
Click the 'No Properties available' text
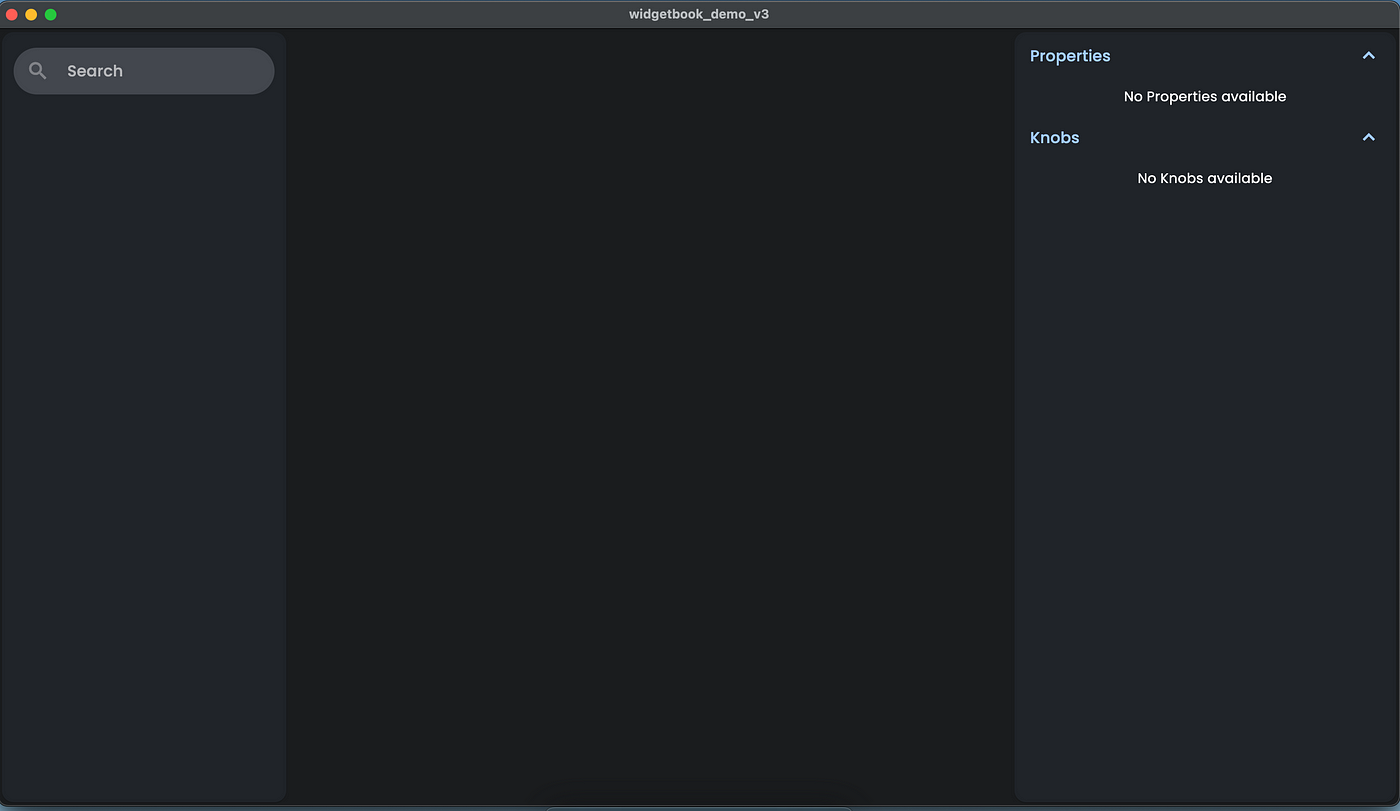(x=1205, y=97)
